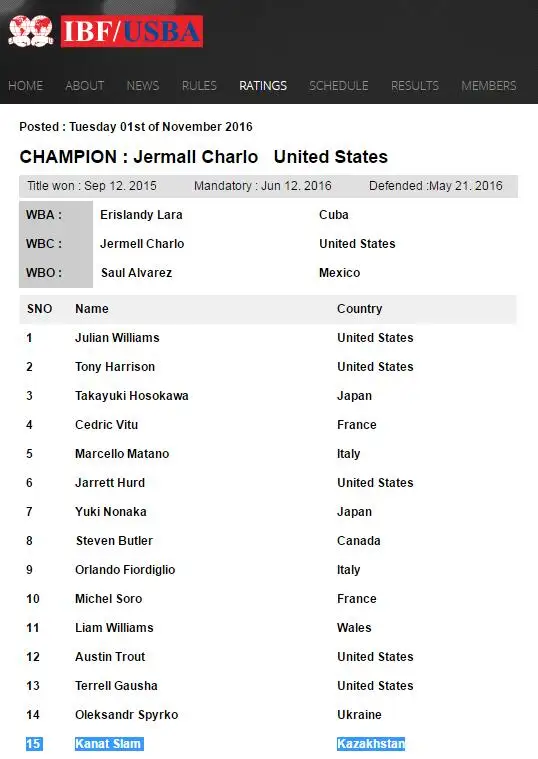Select the RULES menu item
Viewport: 538px width, 759px height.
(199, 86)
